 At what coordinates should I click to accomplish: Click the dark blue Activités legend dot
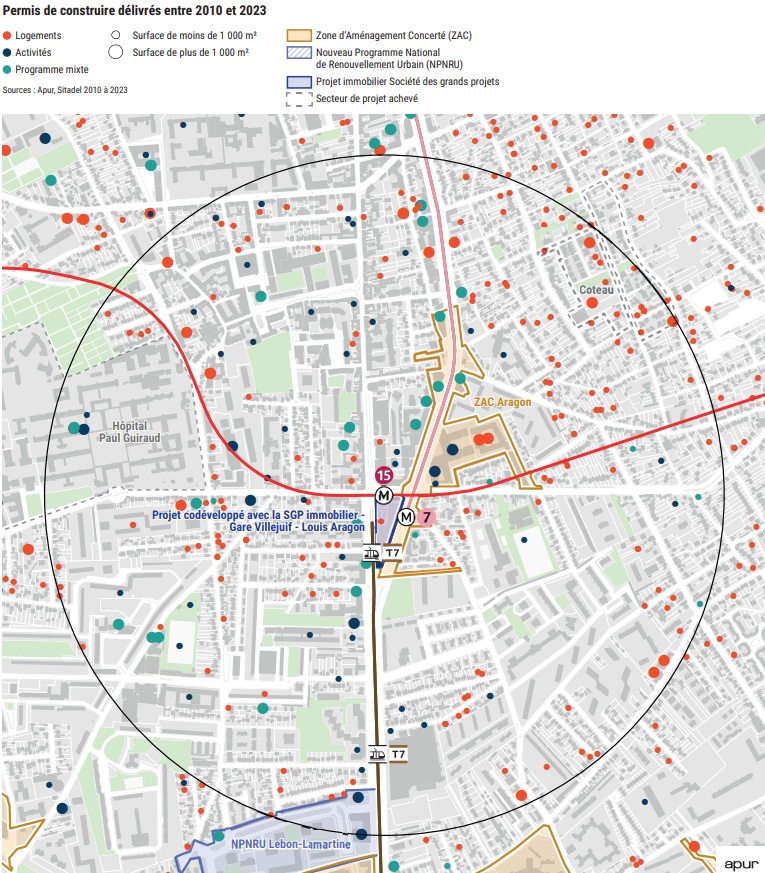click(x=7, y=52)
